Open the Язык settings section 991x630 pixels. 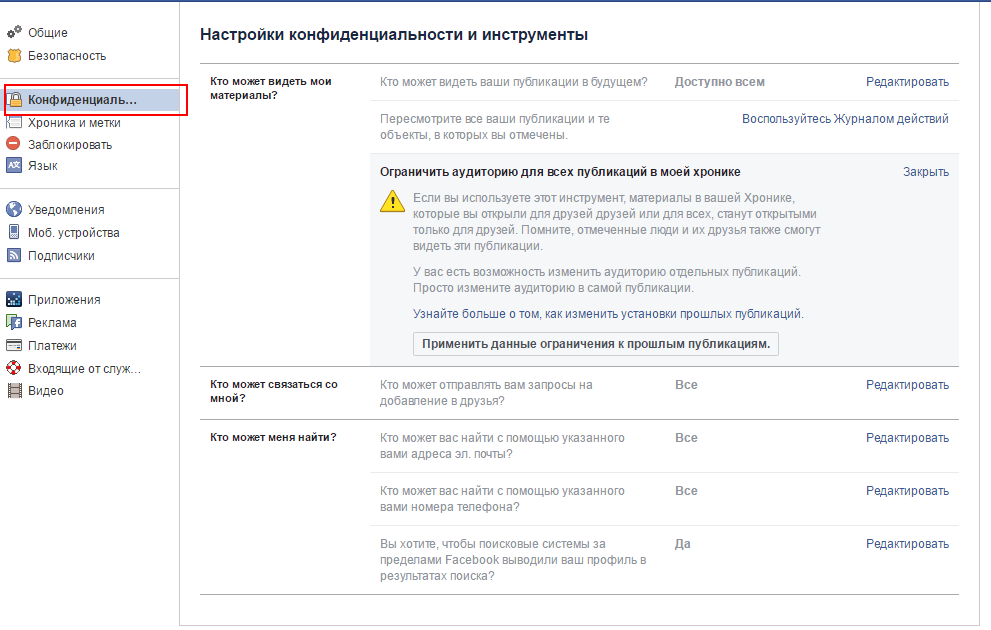click(x=45, y=166)
